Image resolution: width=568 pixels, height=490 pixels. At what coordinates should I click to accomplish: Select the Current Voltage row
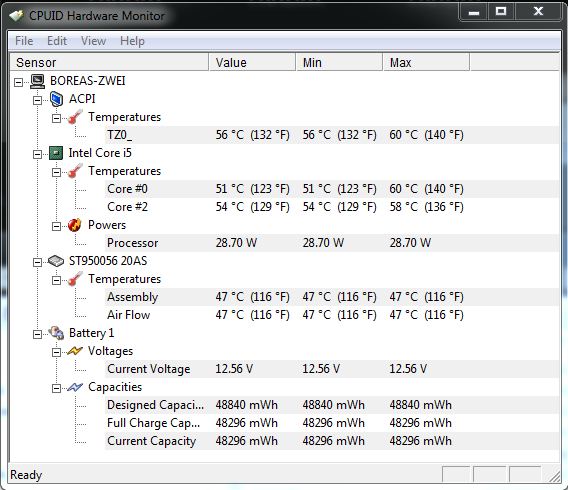tap(331, 369)
